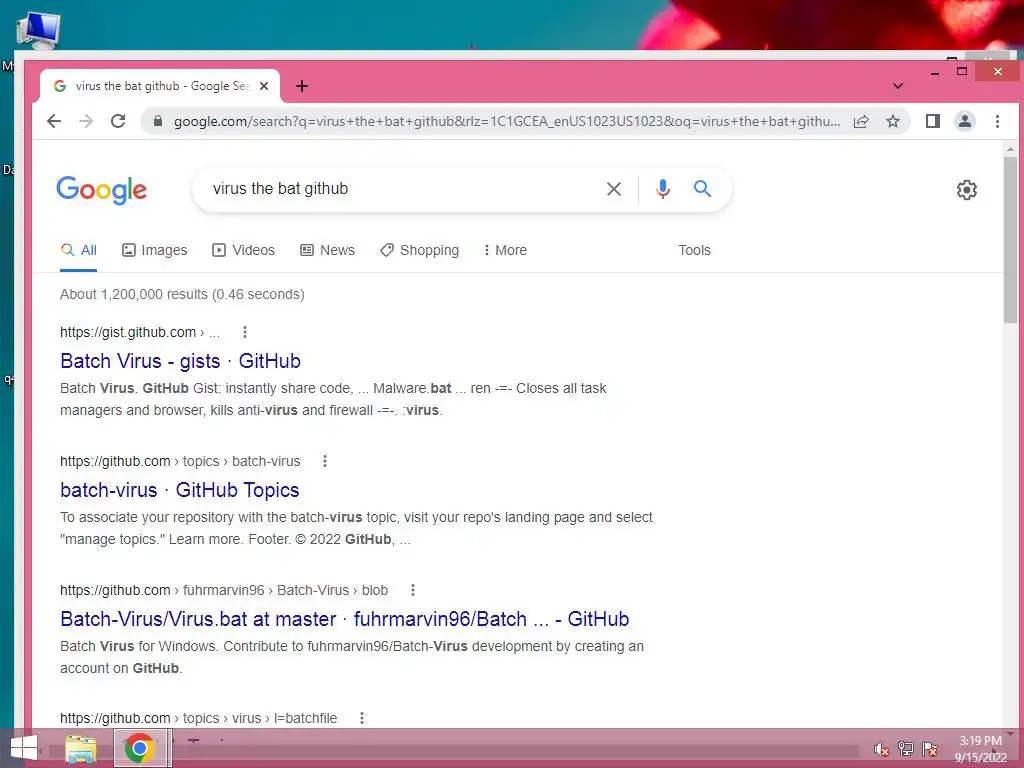Reload the current page

click(118, 121)
